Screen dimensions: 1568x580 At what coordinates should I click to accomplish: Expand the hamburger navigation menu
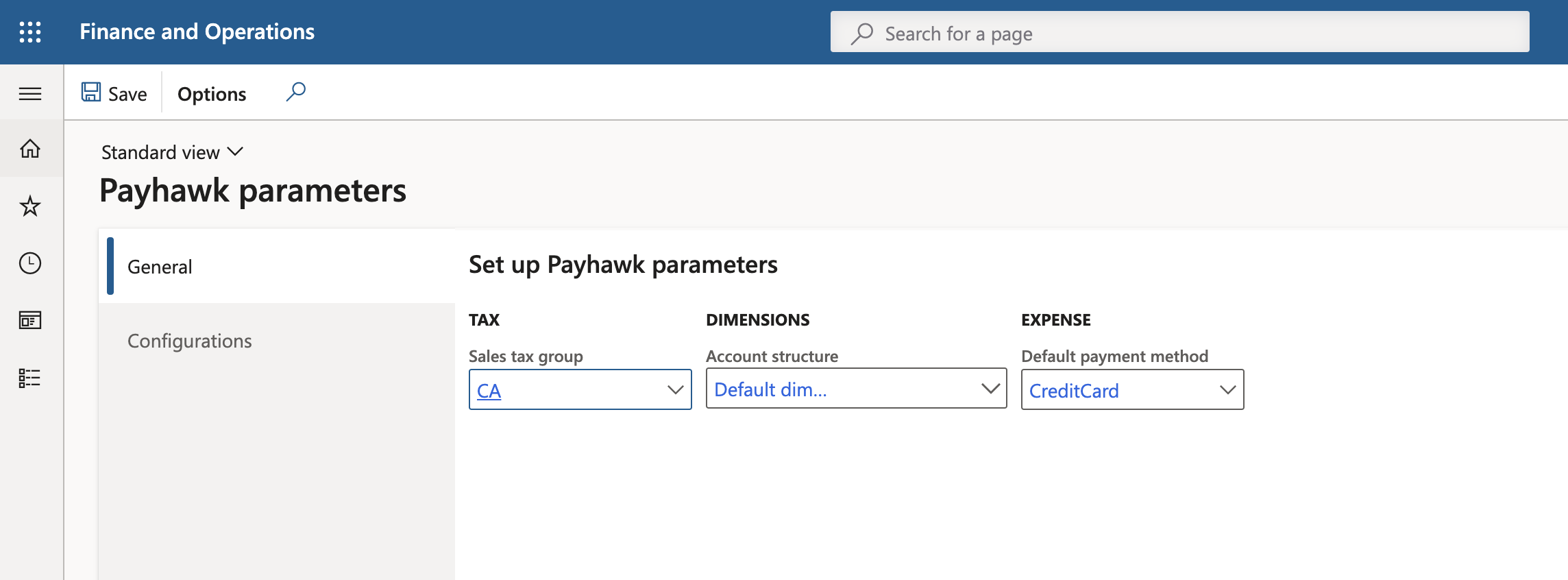(x=30, y=94)
